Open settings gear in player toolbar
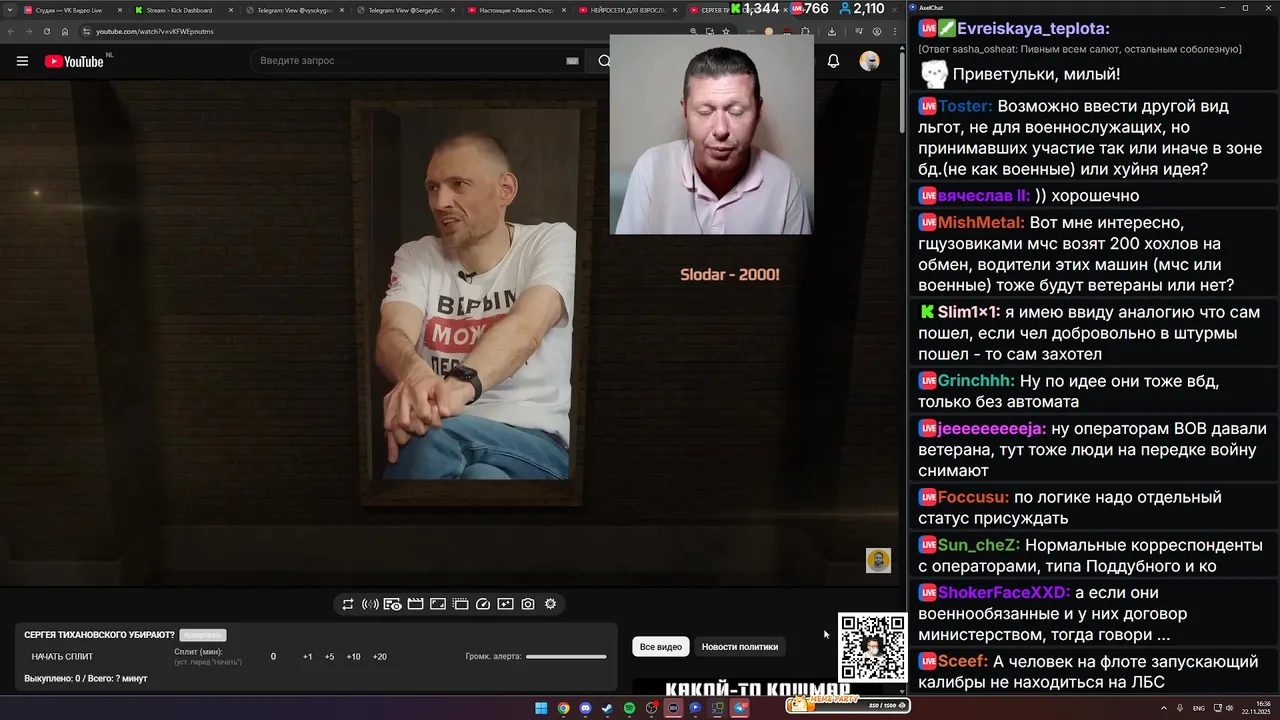The width and height of the screenshot is (1280, 720). pos(550,604)
